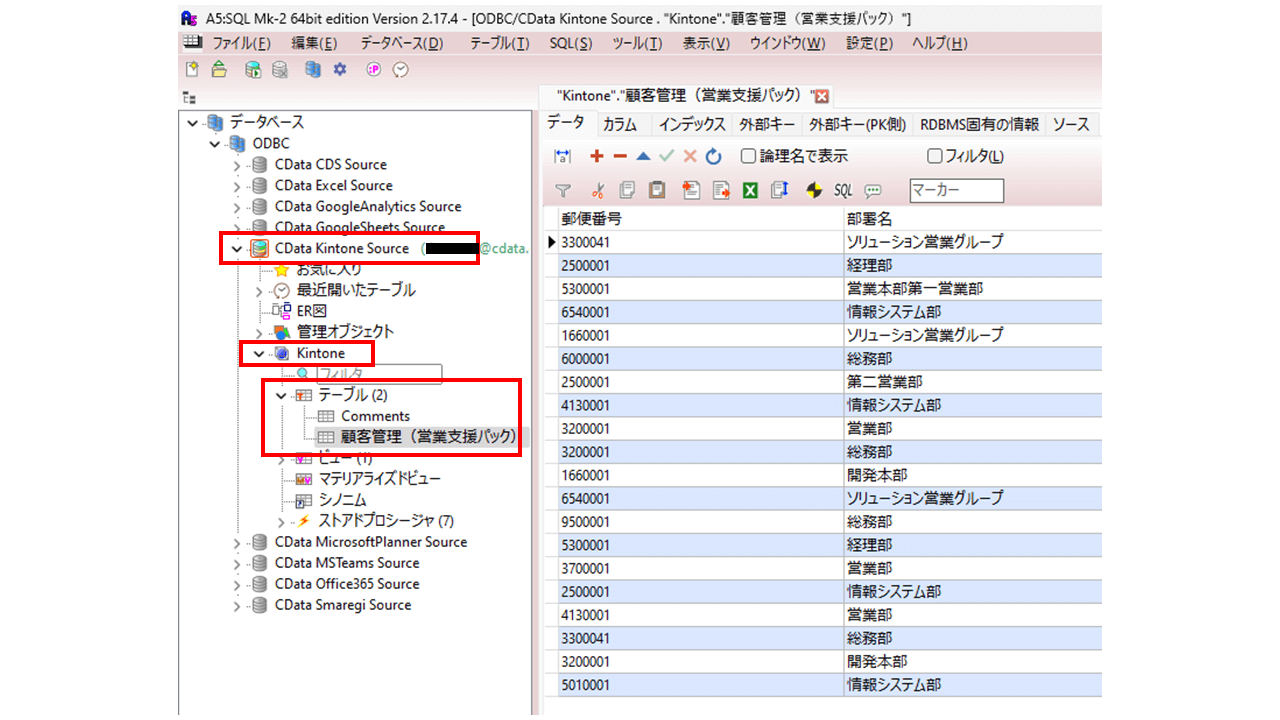
Task: Switch to the RDBMS固有の情報 tab
Action: click(979, 125)
